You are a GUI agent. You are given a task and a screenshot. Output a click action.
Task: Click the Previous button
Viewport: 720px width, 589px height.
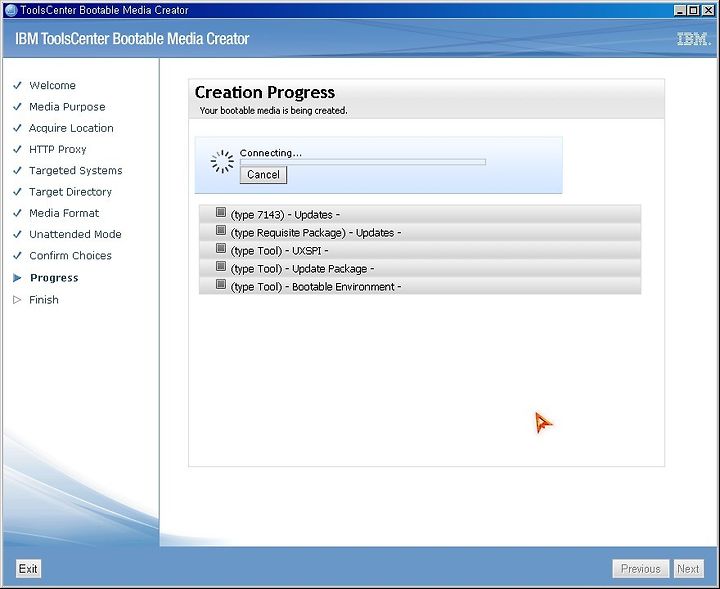tap(641, 569)
